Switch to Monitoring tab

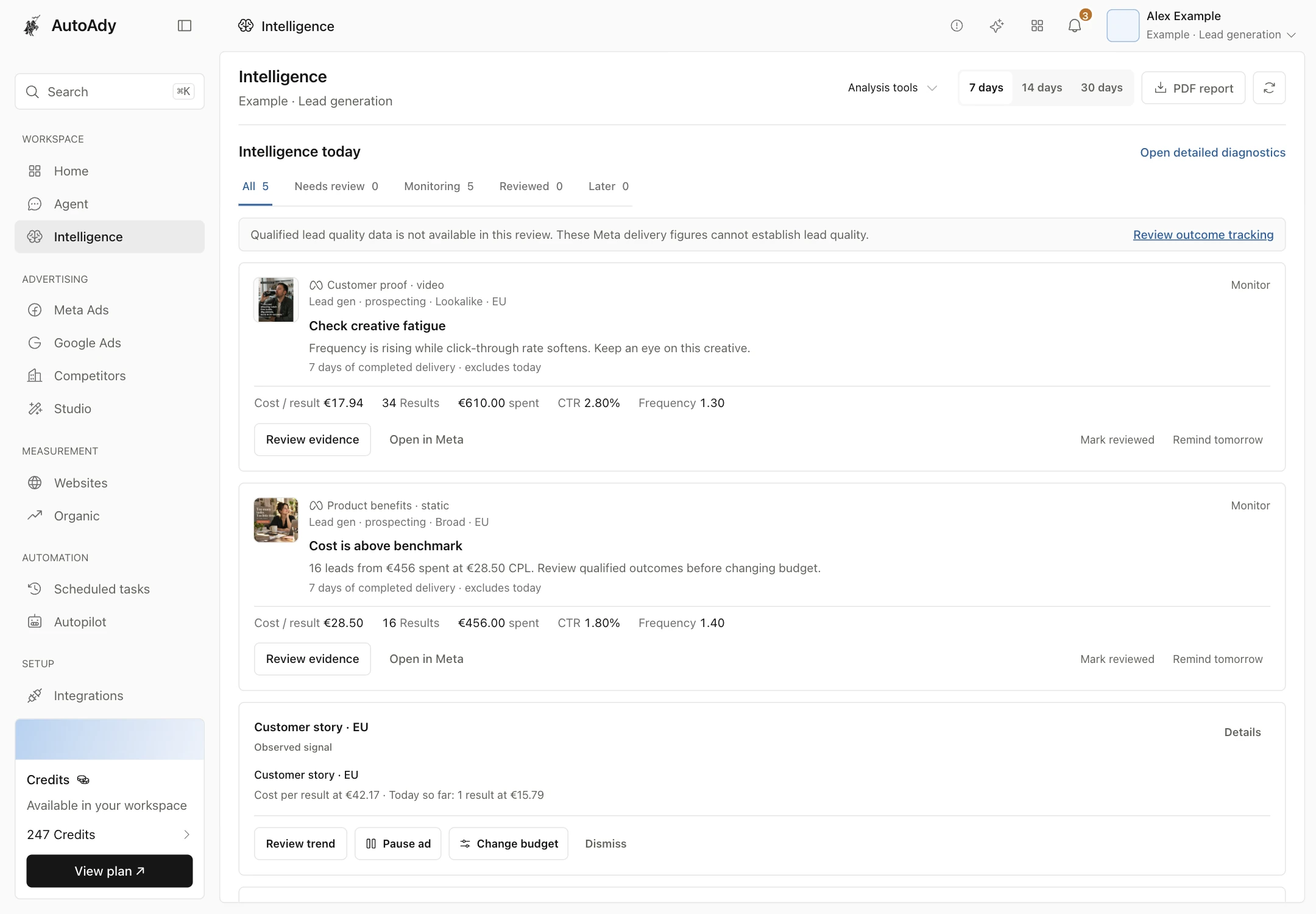coord(439,186)
